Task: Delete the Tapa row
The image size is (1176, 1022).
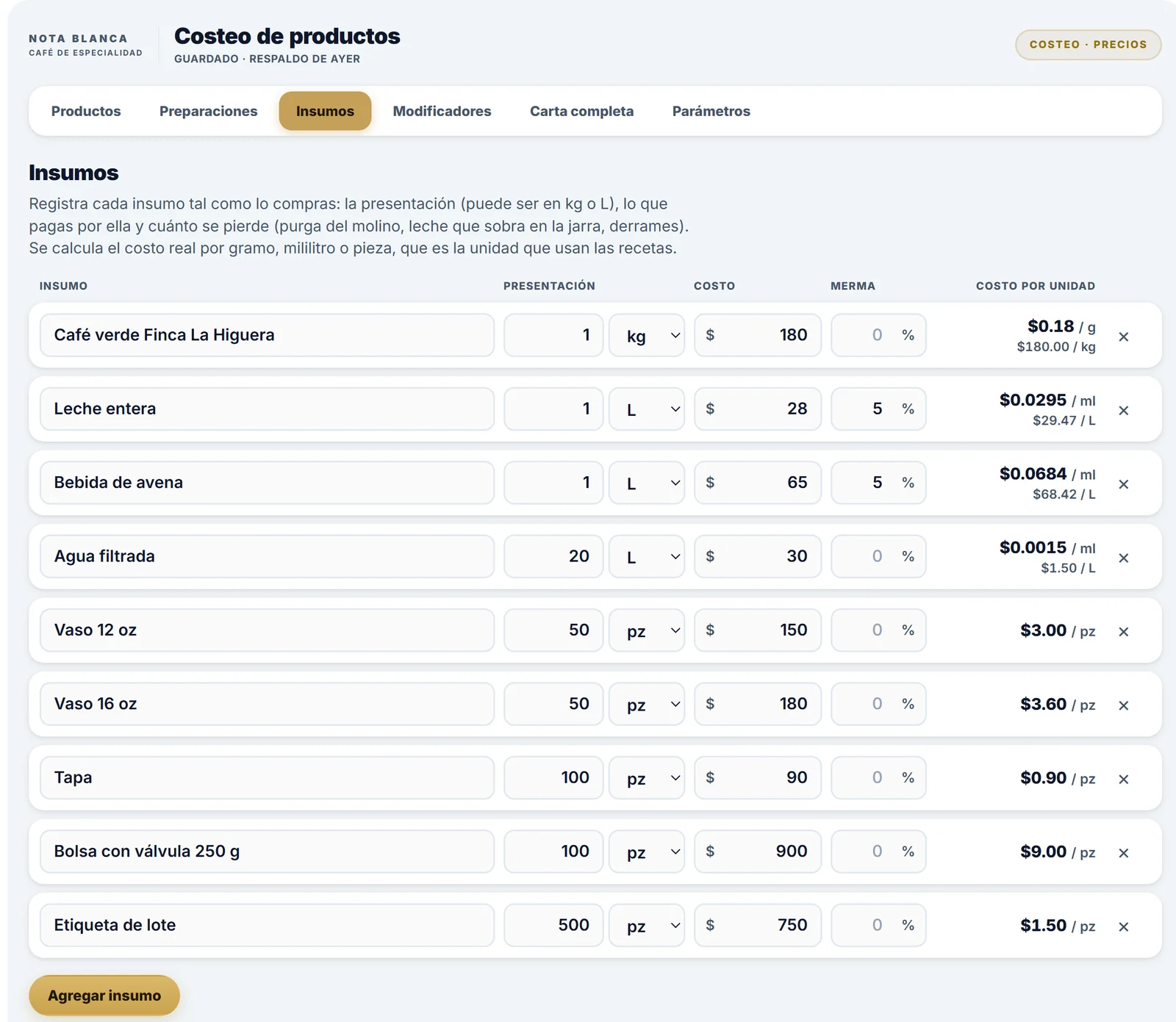Action: coord(1123,780)
